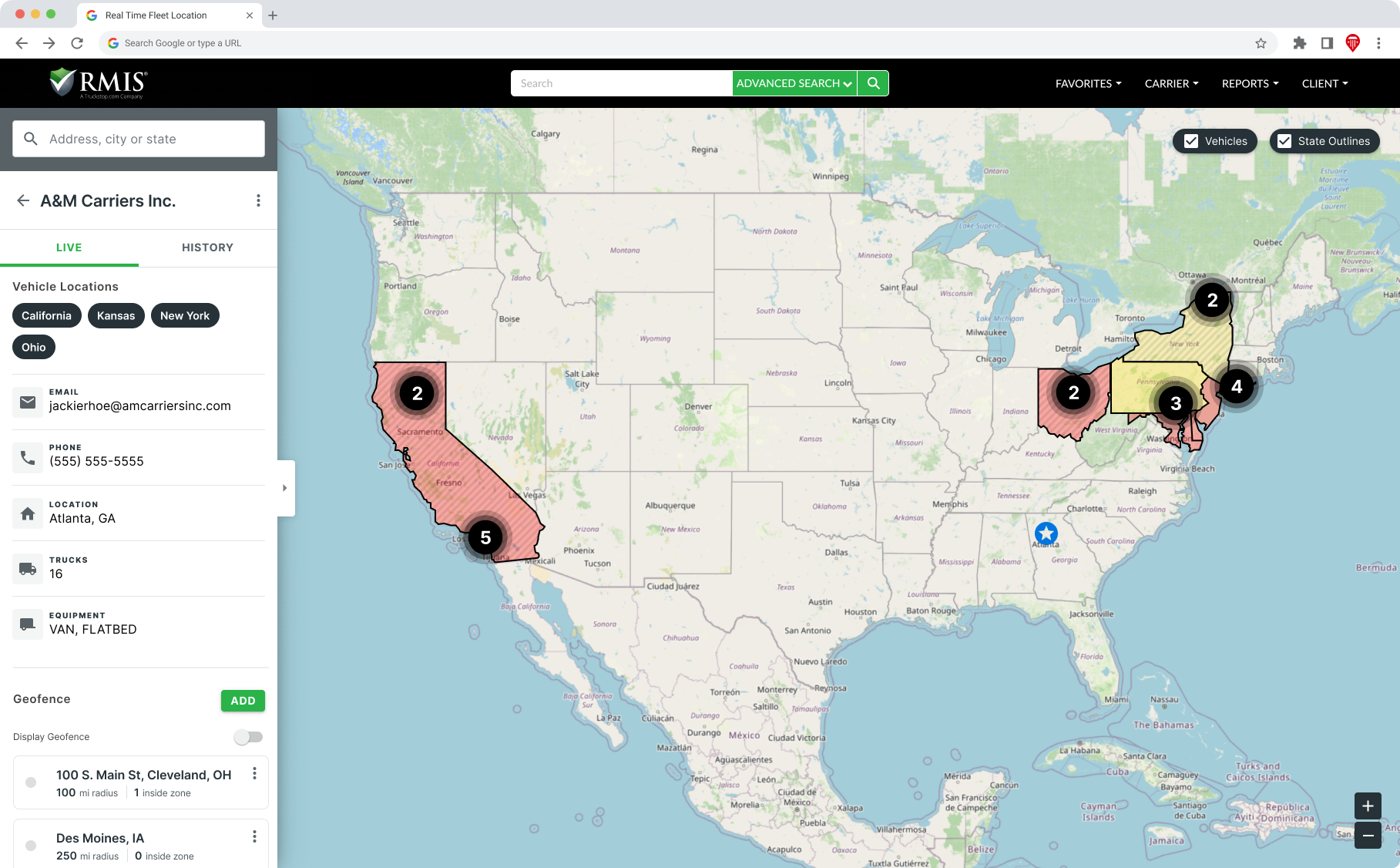The image size is (1400, 868).
Task: Open the ADVANCED SEARCH dropdown
Action: click(x=793, y=82)
